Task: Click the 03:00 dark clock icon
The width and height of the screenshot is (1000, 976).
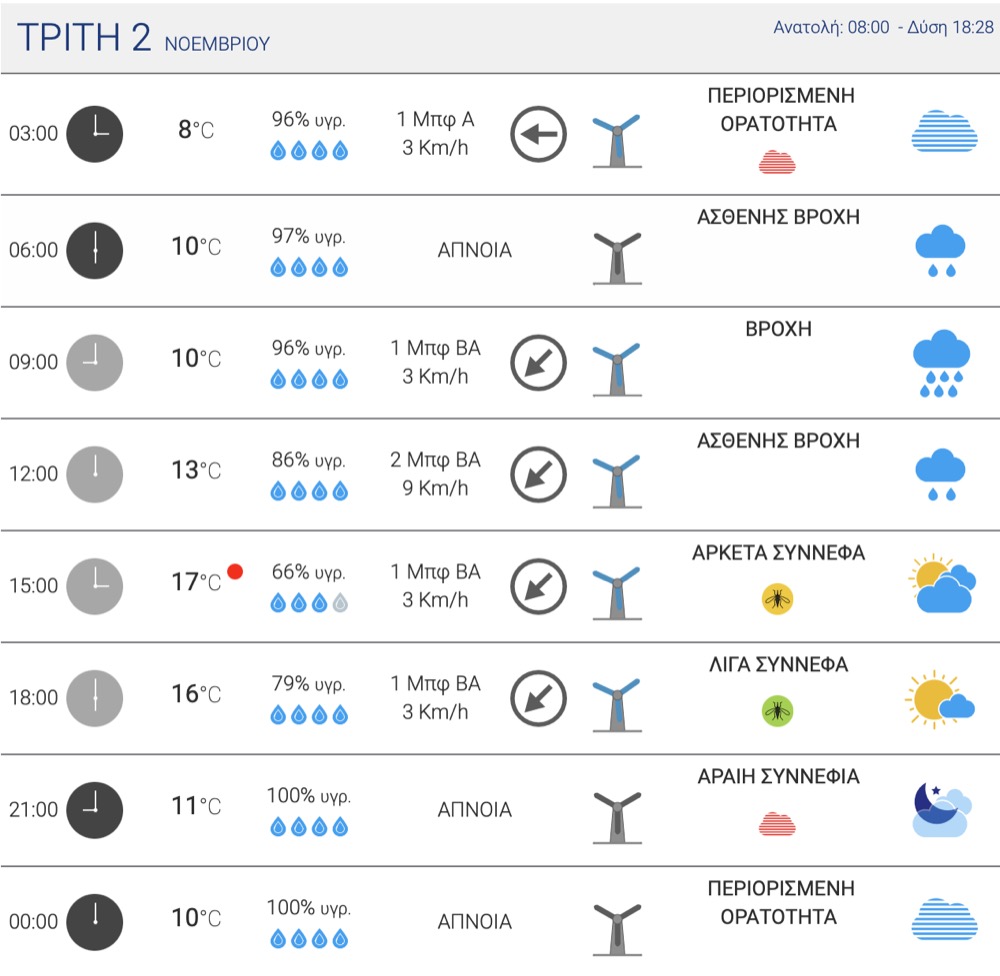Action: pos(94,134)
